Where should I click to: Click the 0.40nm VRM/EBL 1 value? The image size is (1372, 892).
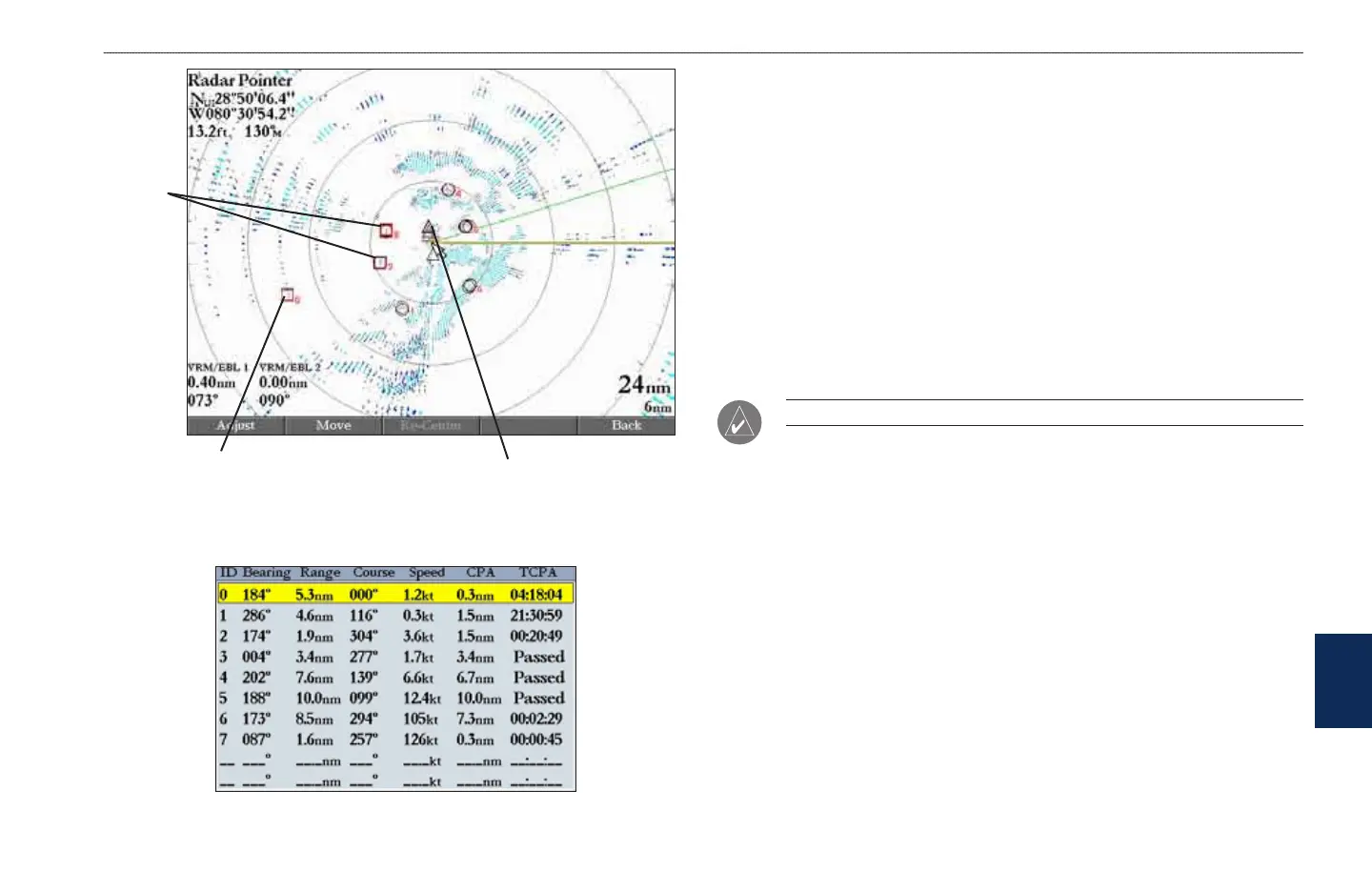click(x=212, y=383)
